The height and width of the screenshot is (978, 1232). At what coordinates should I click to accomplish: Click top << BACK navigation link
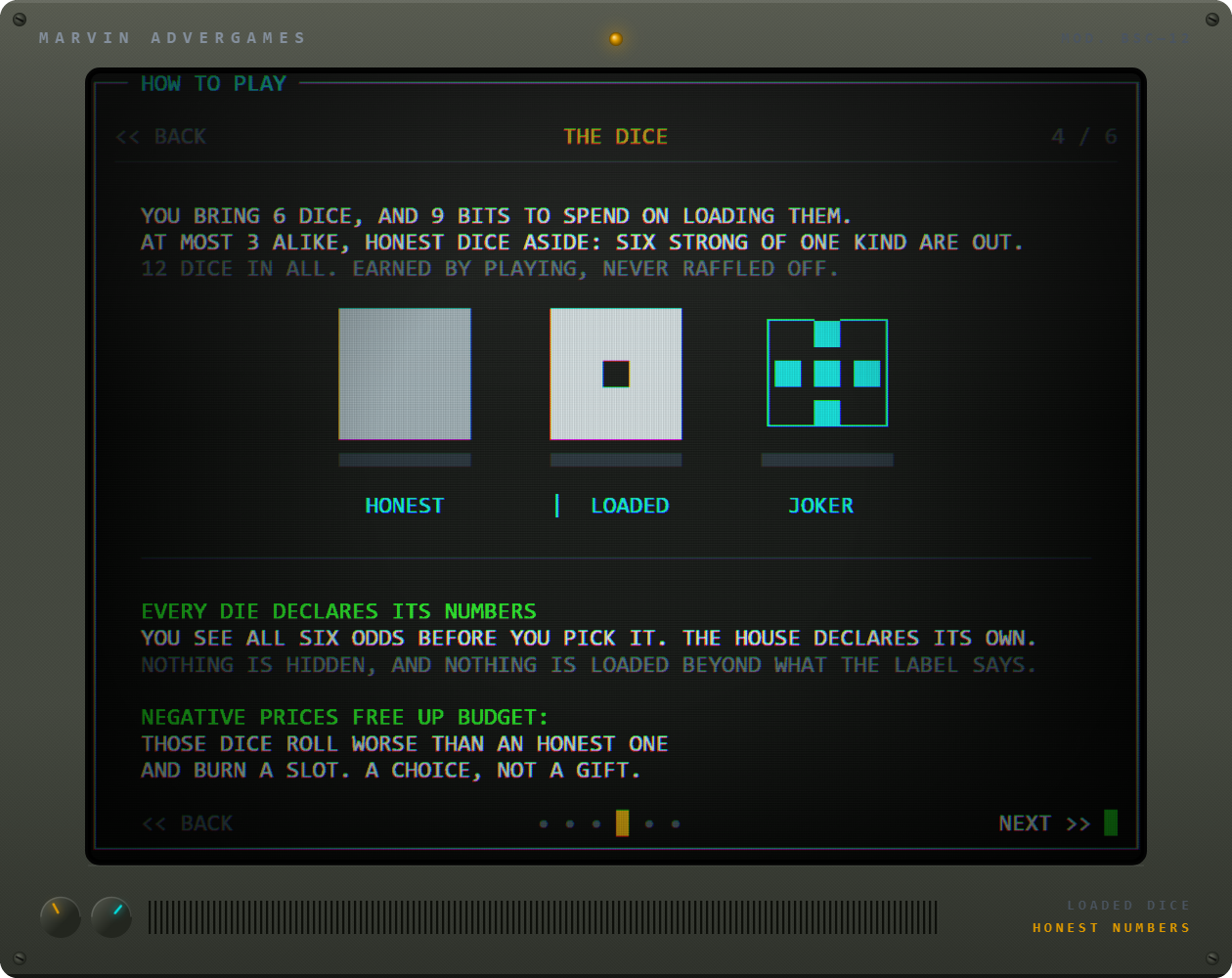click(161, 136)
